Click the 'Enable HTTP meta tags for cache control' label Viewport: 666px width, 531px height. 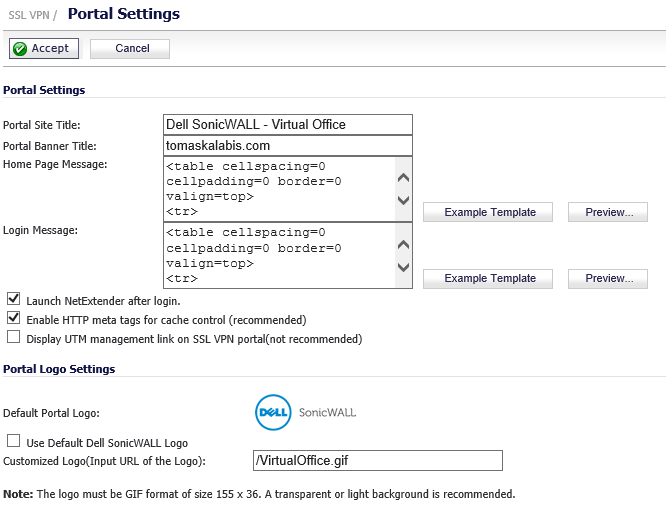point(166,320)
